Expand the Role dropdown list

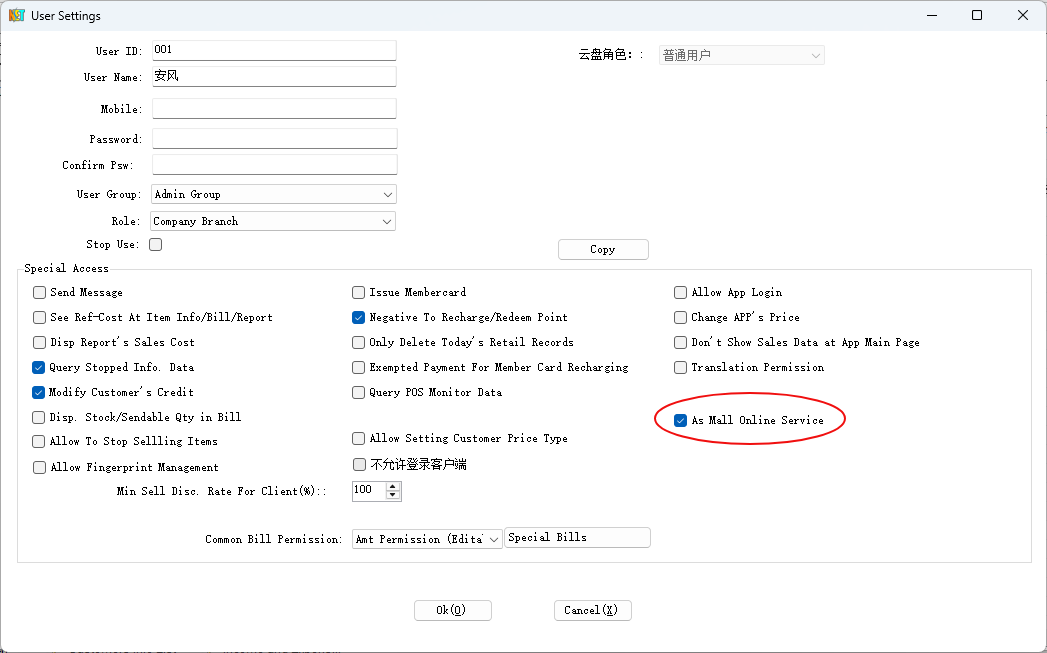[387, 221]
